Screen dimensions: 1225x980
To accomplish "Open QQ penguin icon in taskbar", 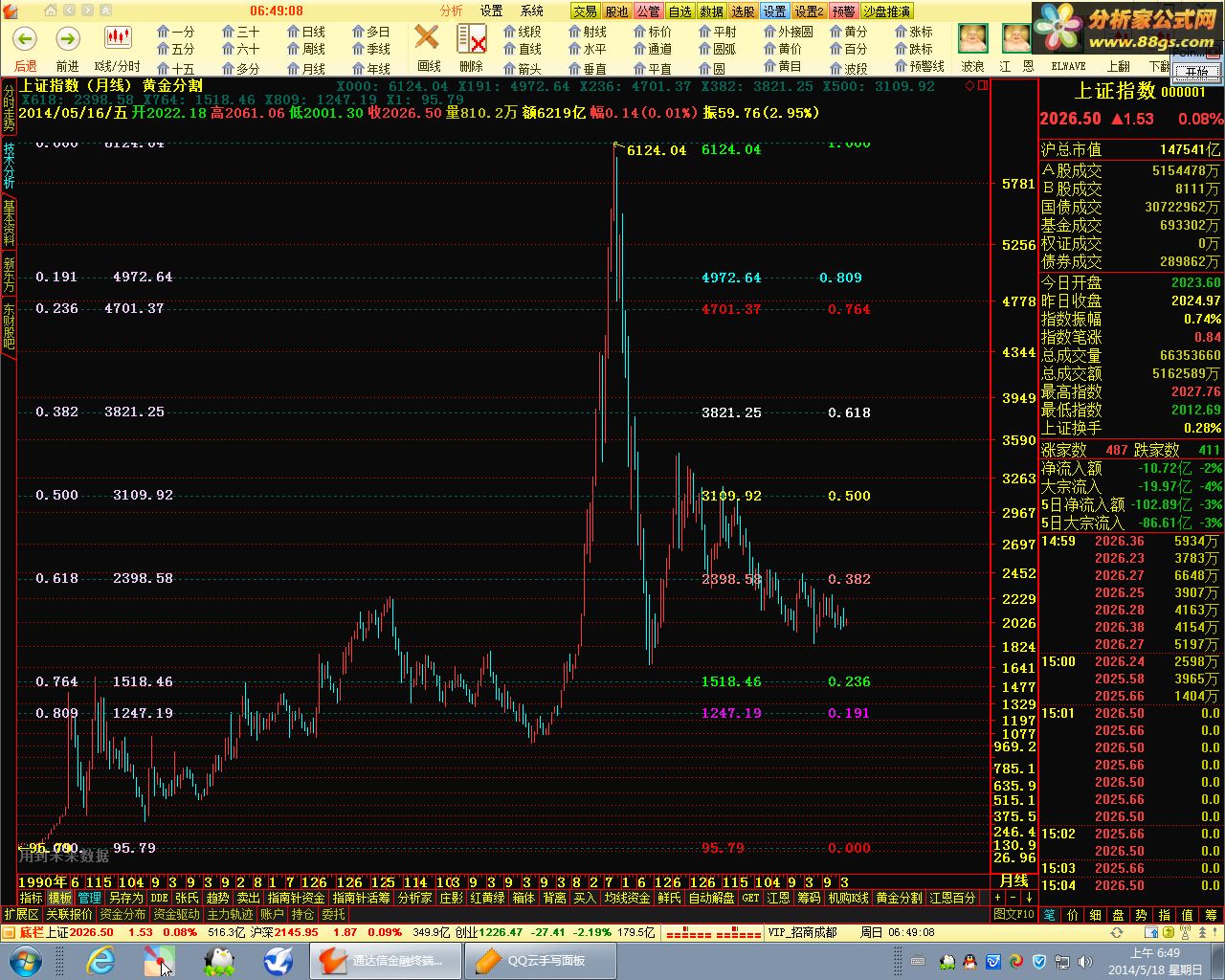I will 221,960.
